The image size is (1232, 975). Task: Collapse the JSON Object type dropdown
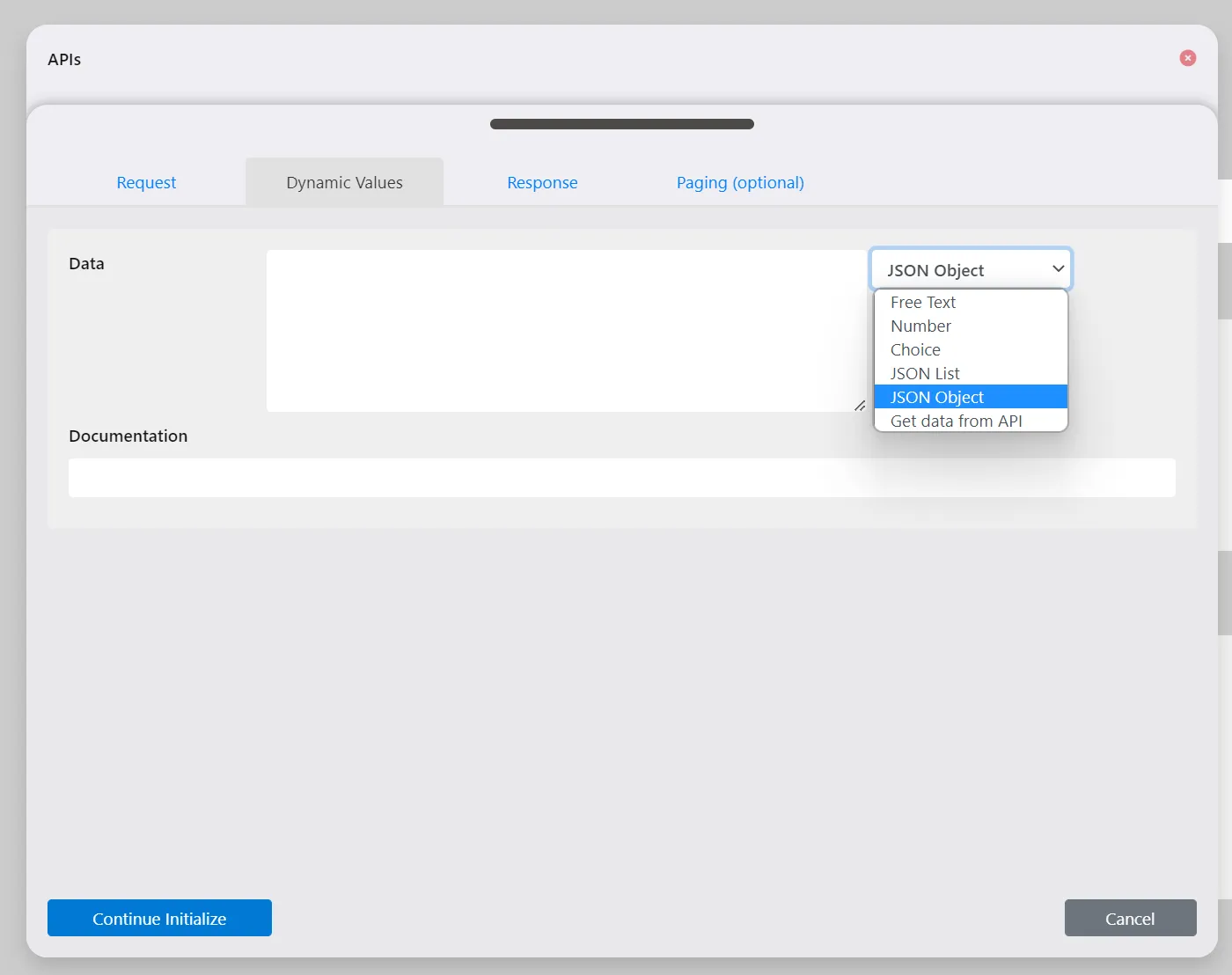click(971, 269)
